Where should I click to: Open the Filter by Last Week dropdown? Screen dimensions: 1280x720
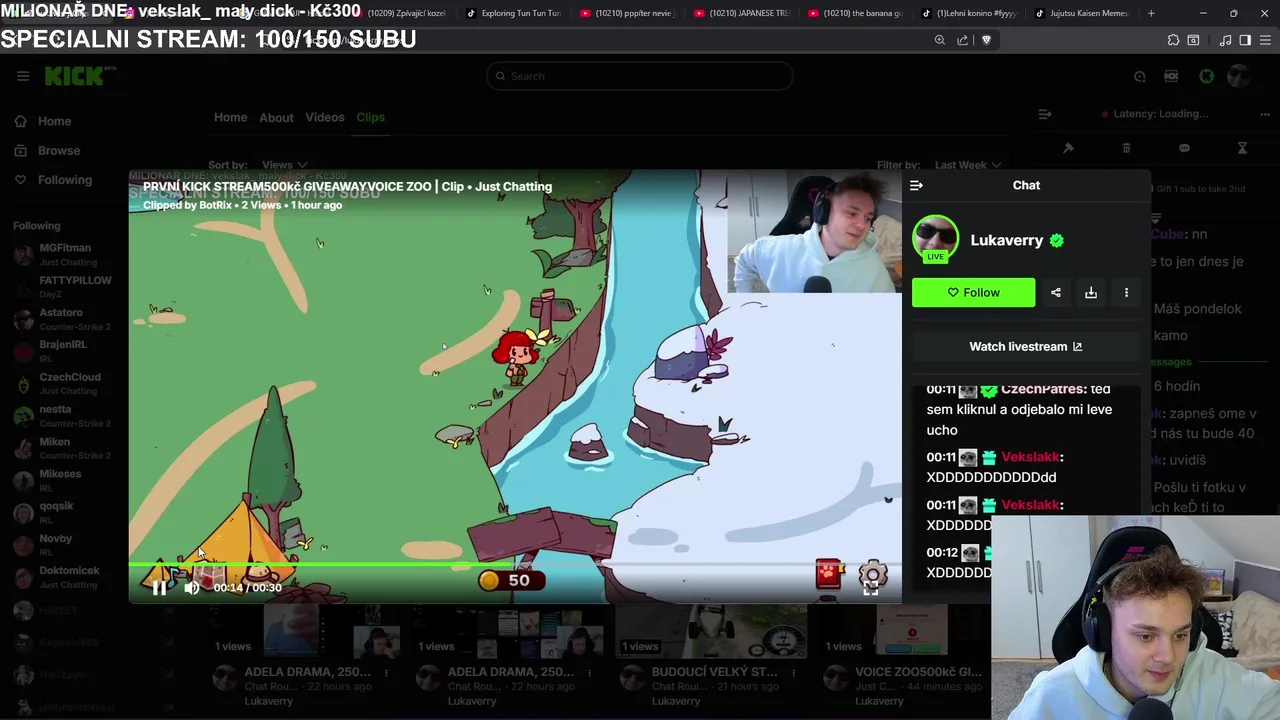(x=967, y=165)
